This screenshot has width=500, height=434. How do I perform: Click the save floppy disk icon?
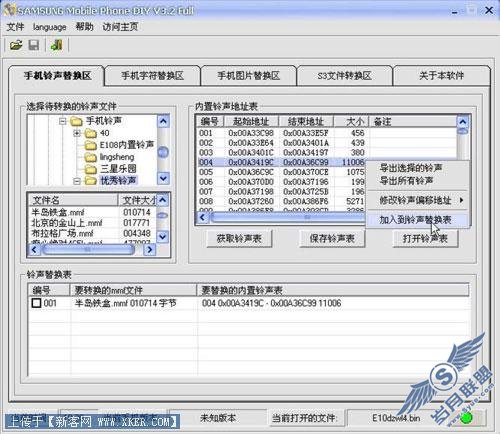[x=34, y=45]
